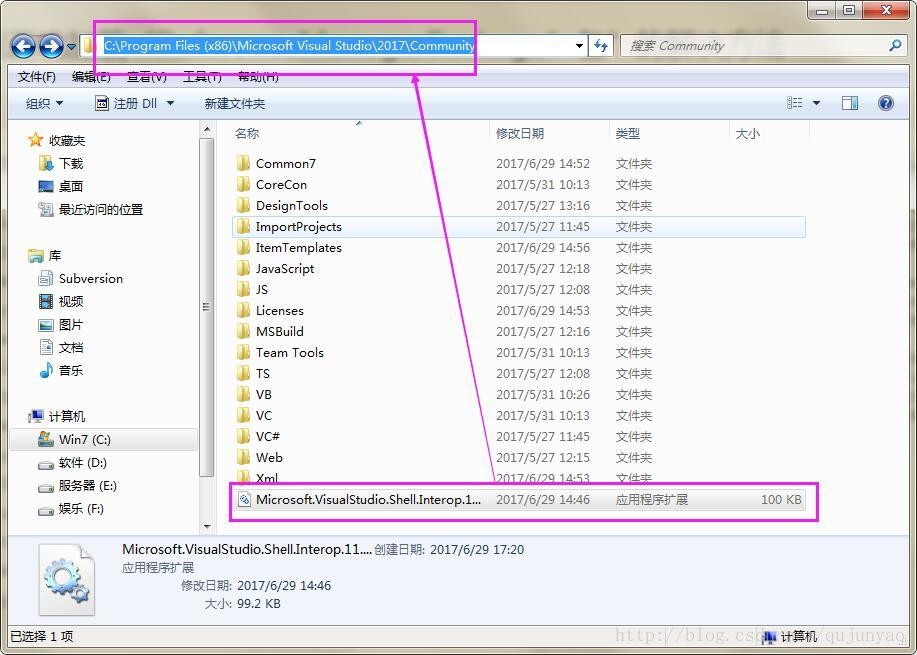Click the 注册 Dll toolbar button
This screenshot has width=917, height=655.
126,104
